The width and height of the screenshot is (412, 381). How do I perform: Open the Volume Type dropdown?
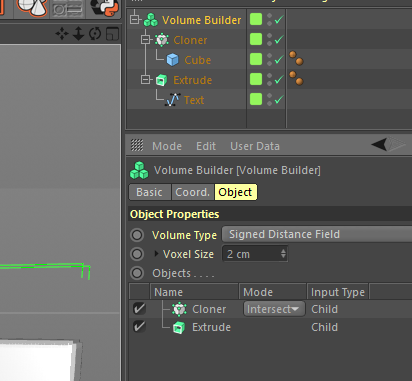point(317,234)
